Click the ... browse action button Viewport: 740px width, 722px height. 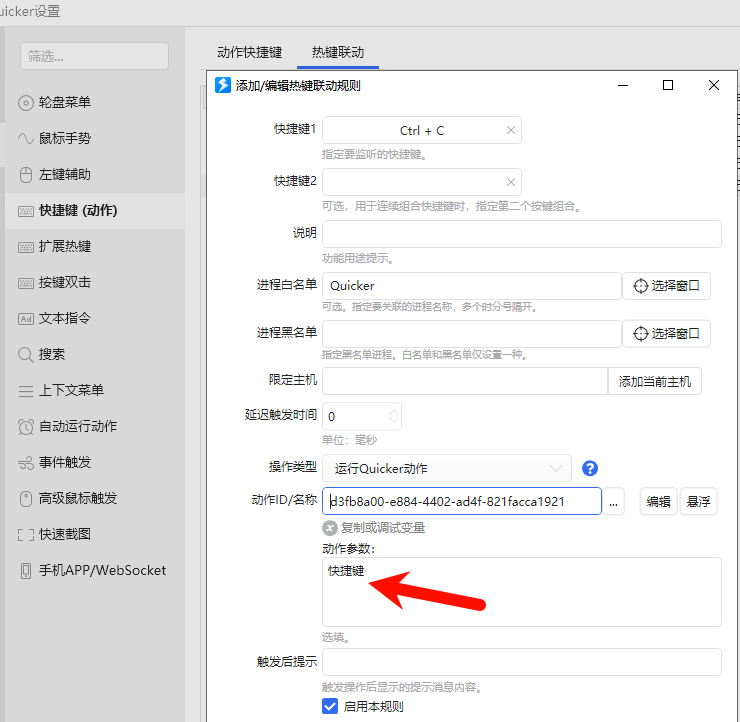[613, 501]
